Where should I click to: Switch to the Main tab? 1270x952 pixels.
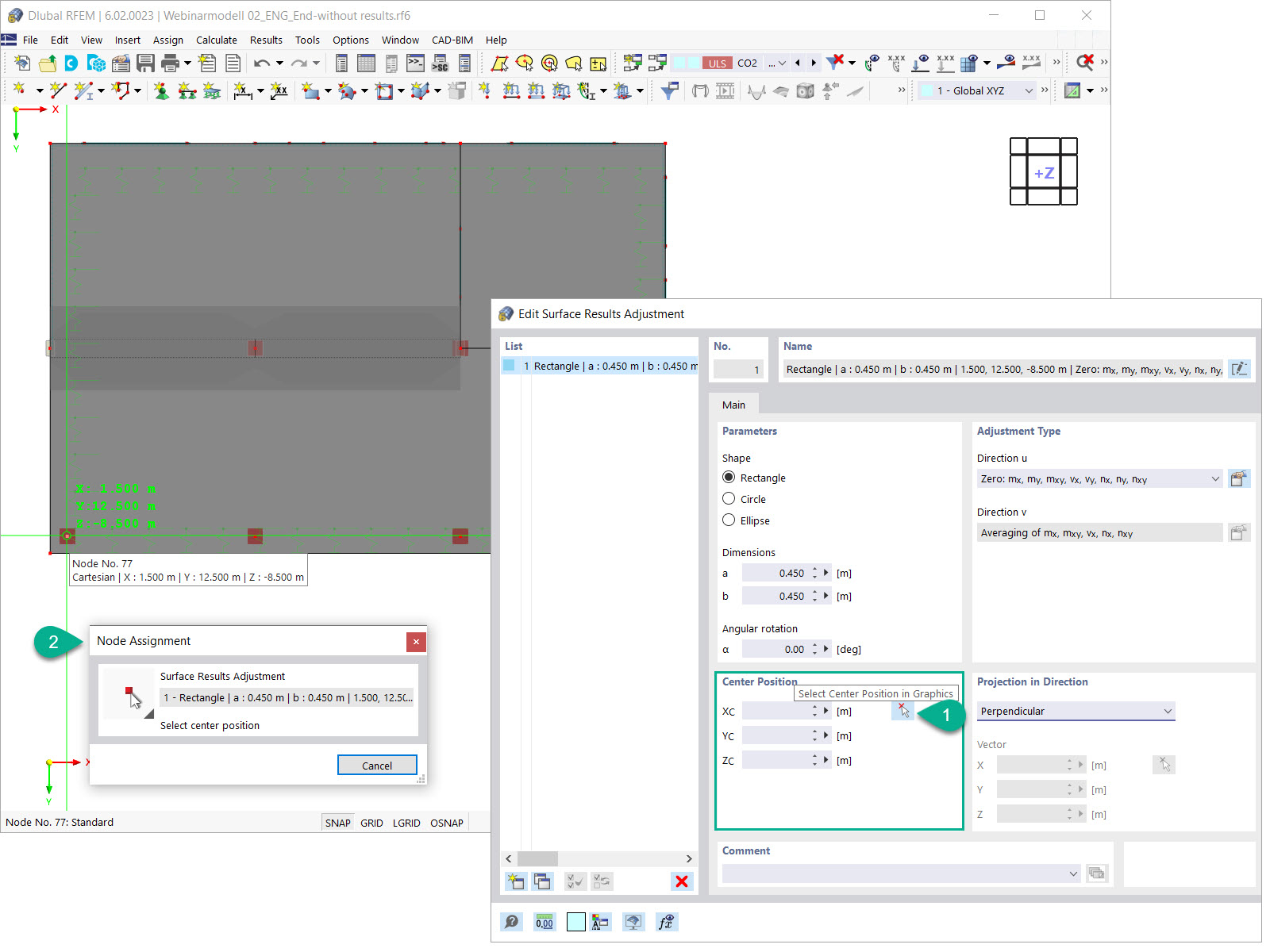(x=734, y=405)
